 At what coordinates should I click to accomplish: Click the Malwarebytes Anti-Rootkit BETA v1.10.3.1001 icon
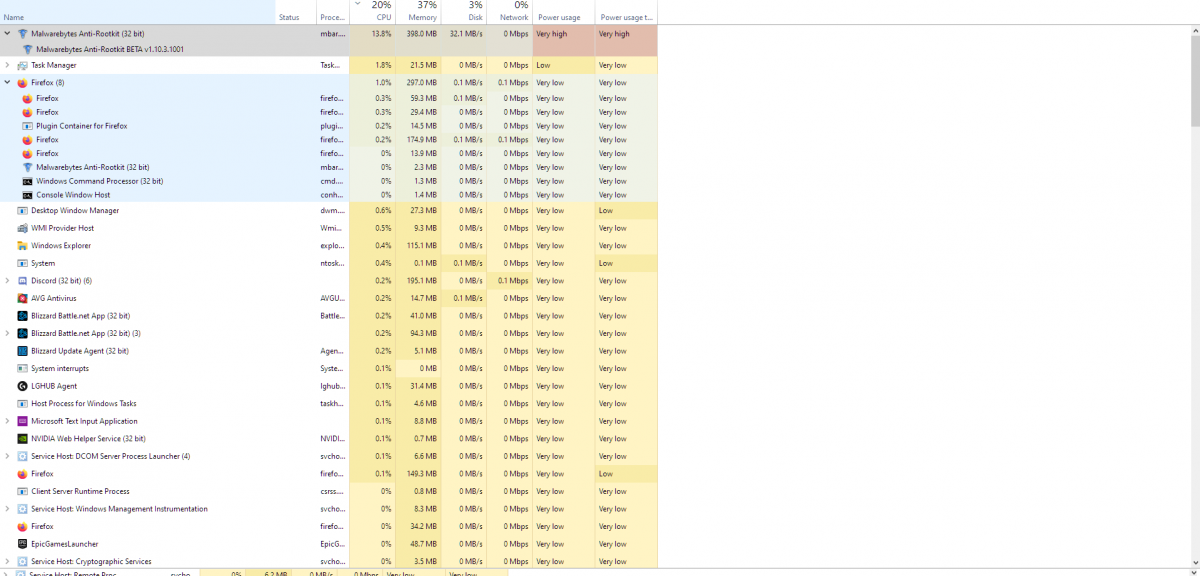pyautogui.click(x=27, y=48)
